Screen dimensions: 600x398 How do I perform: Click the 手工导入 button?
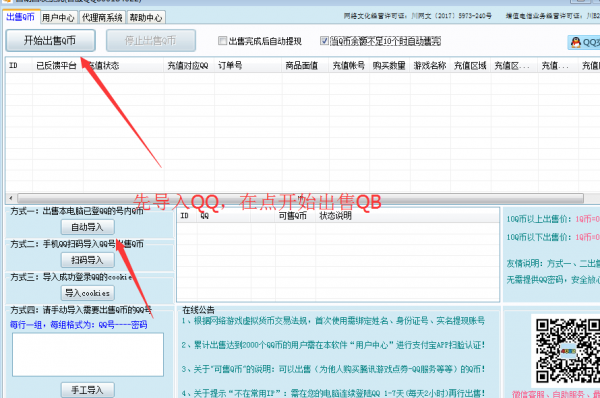[88, 390]
